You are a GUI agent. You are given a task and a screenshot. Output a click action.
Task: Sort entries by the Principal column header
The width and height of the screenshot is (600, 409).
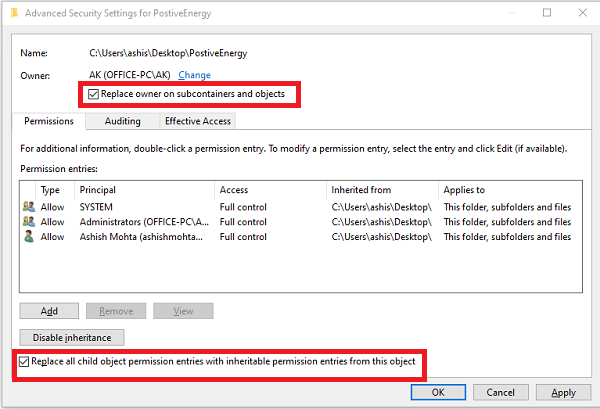145,189
